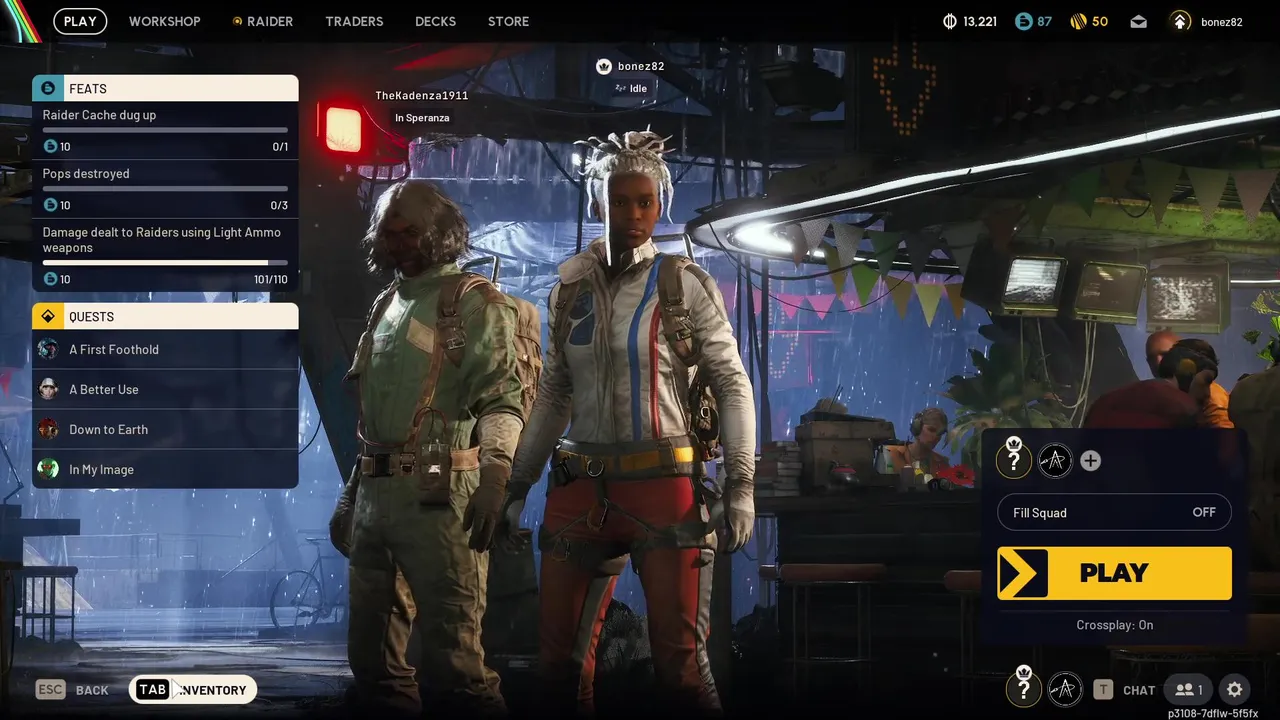Switch to the RAIDER tab

click(262, 21)
